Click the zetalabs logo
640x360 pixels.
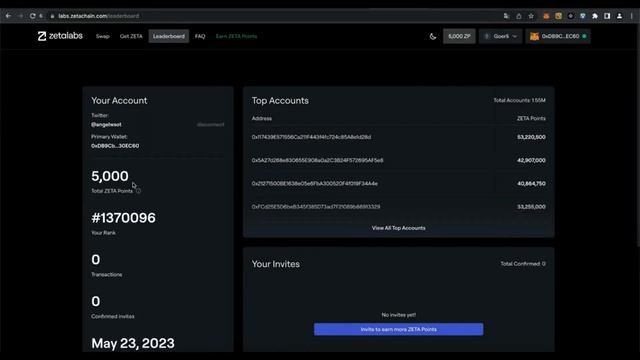[60, 36]
